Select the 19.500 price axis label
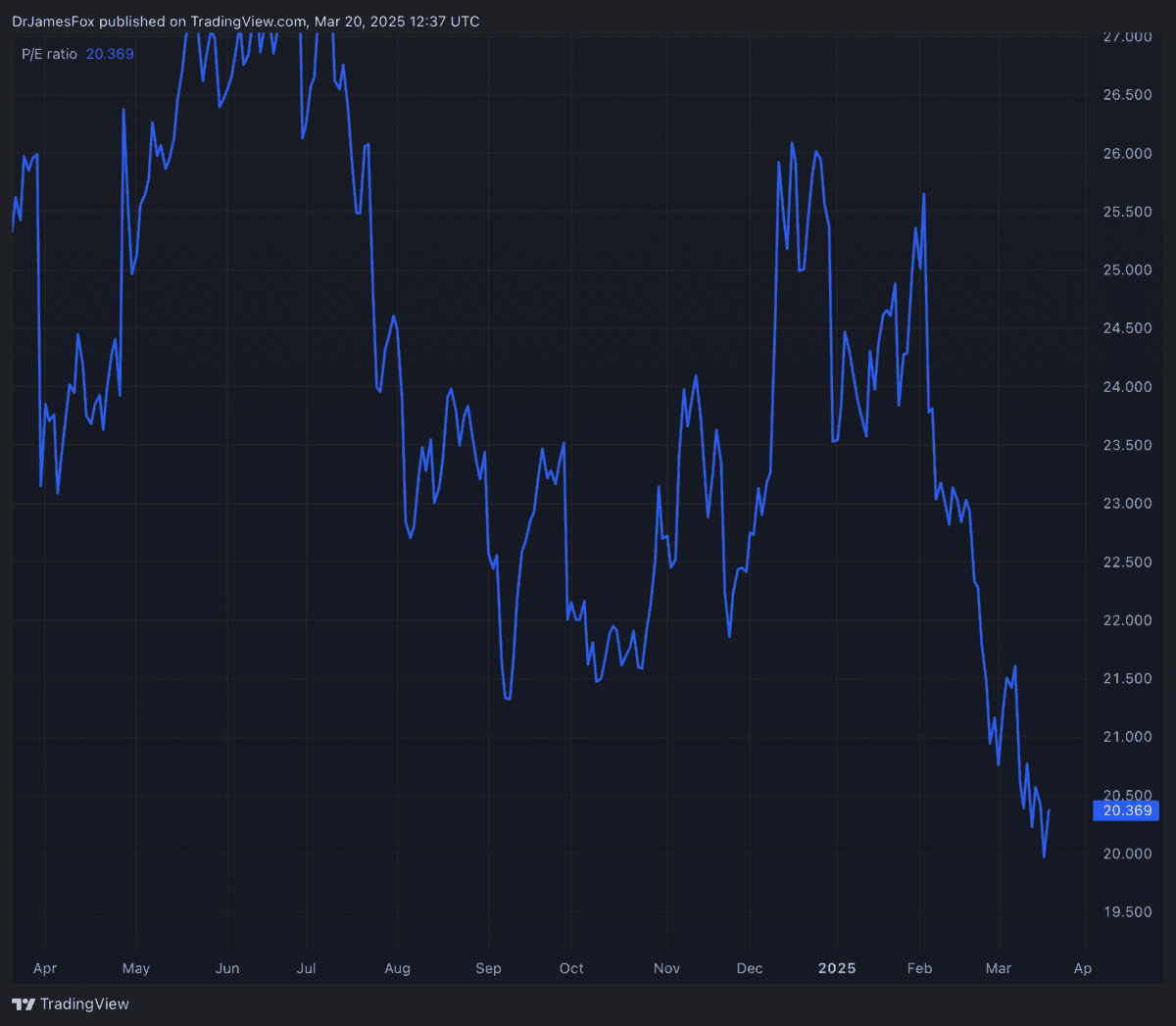This screenshot has width=1176, height=1026. point(1127,912)
